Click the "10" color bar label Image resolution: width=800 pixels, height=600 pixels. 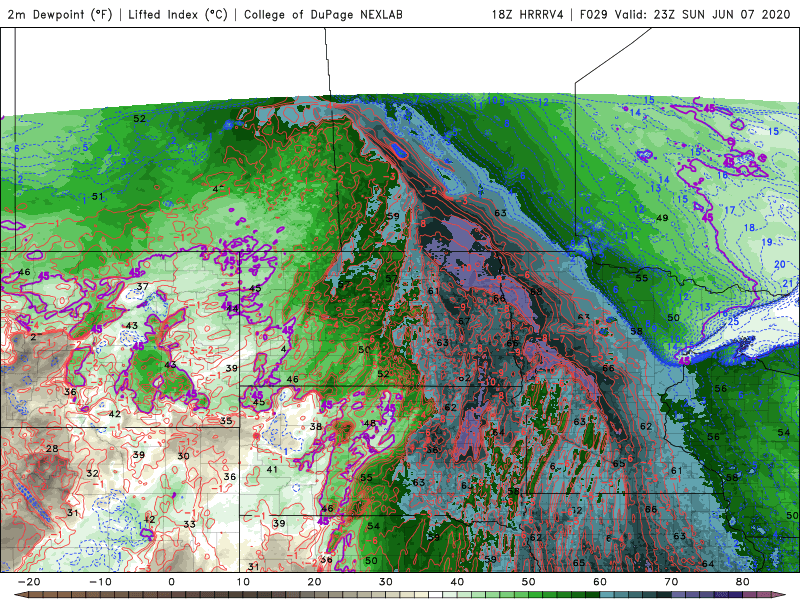tap(243, 582)
